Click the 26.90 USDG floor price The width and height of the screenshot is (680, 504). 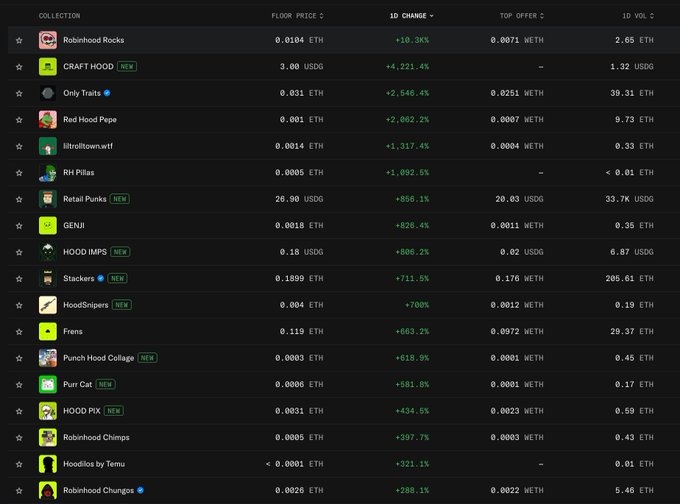click(299, 199)
